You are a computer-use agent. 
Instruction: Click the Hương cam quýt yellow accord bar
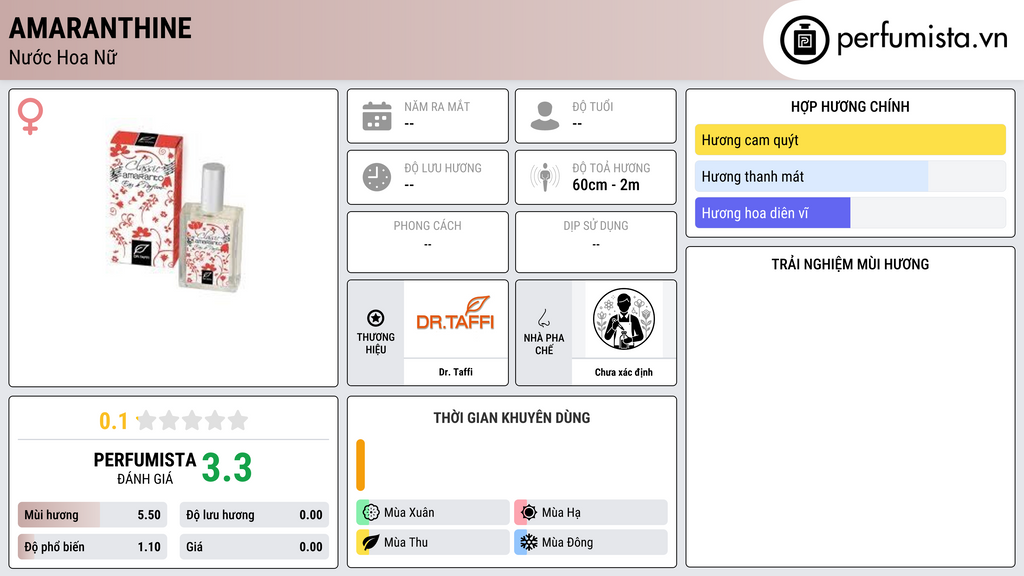coord(850,140)
